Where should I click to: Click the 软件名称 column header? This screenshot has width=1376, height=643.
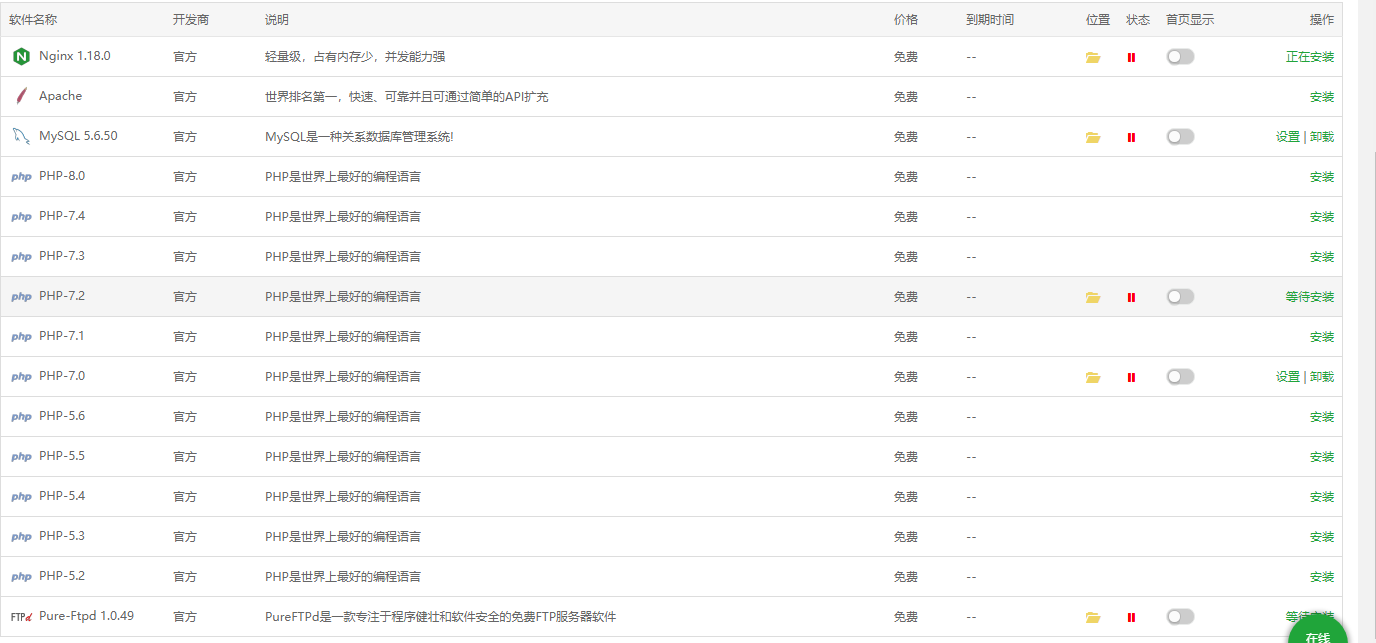click(33, 20)
